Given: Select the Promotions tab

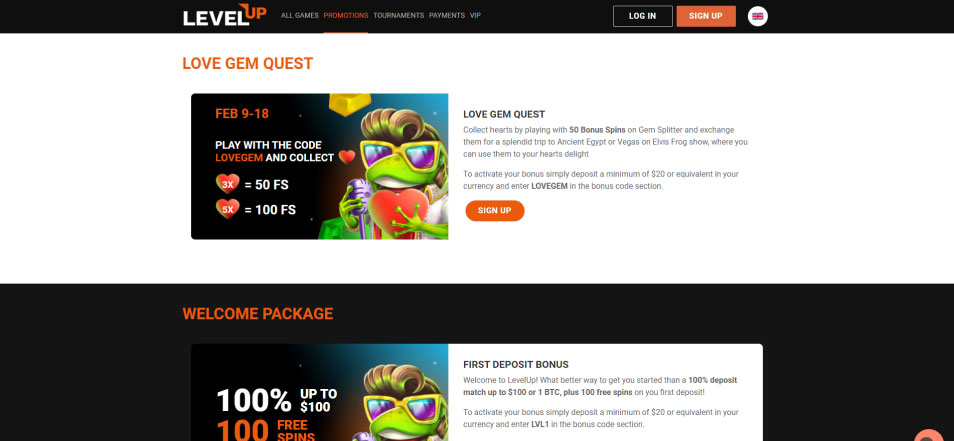Looking at the screenshot, I should tap(346, 16).
